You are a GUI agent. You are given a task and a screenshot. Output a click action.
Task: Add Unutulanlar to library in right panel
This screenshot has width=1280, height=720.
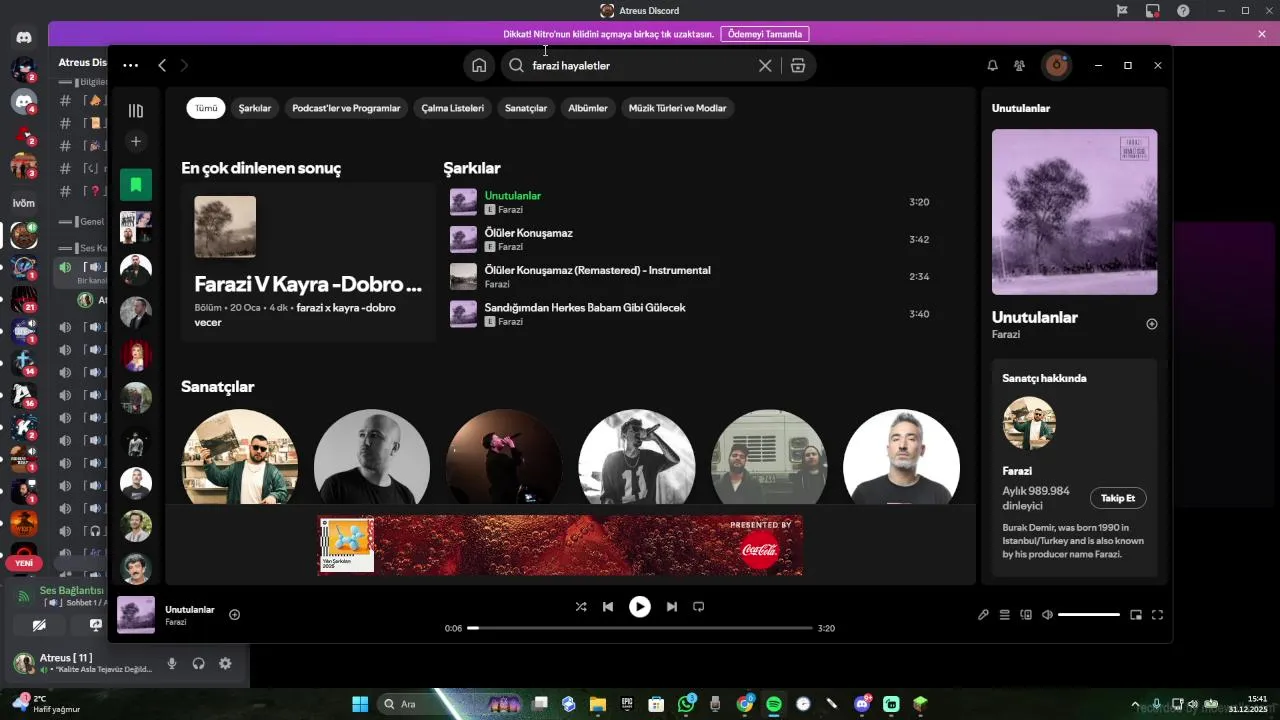tap(1152, 324)
